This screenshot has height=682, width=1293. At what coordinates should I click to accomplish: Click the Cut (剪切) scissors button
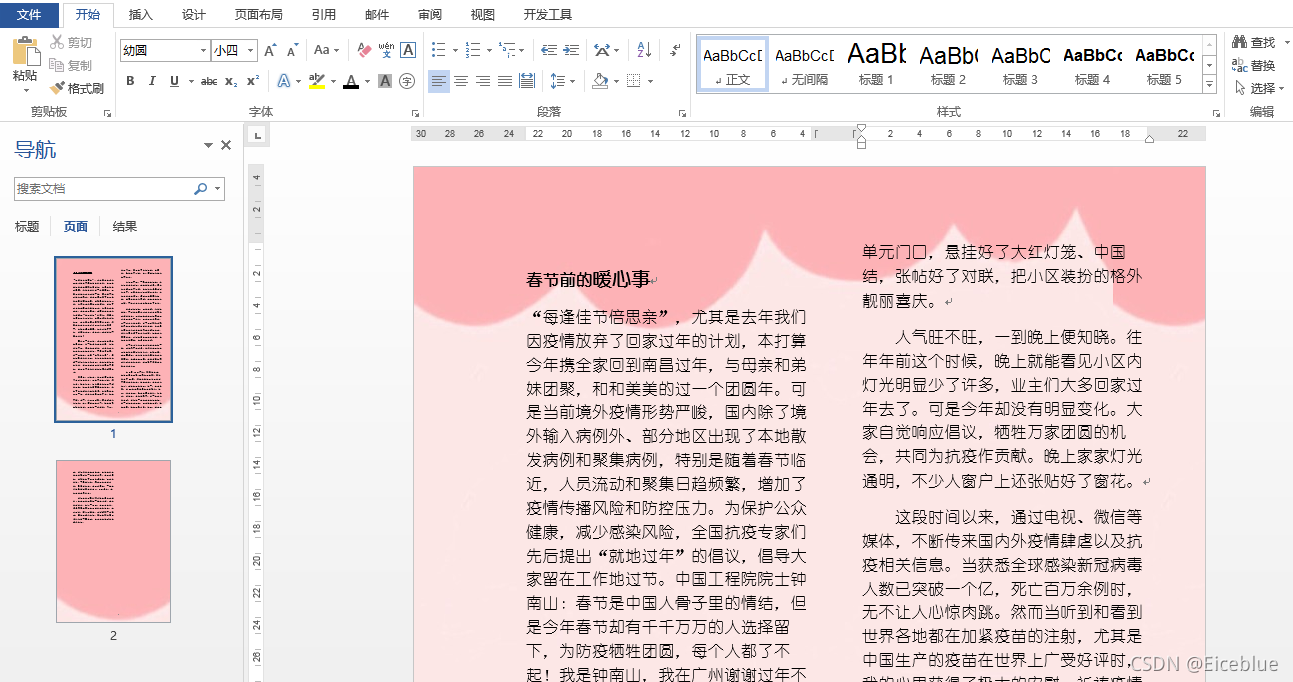tap(71, 42)
